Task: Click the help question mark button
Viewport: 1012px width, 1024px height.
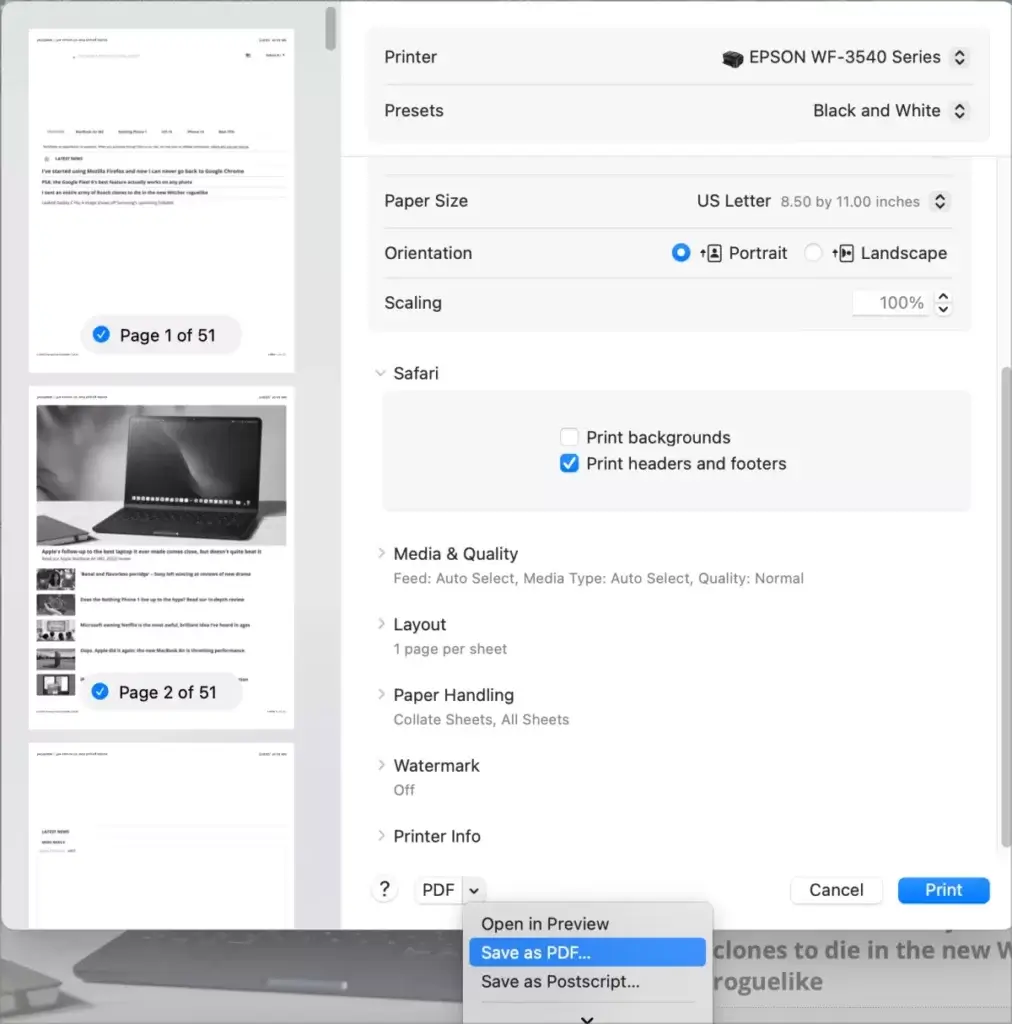Action: [x=384, y=890]
